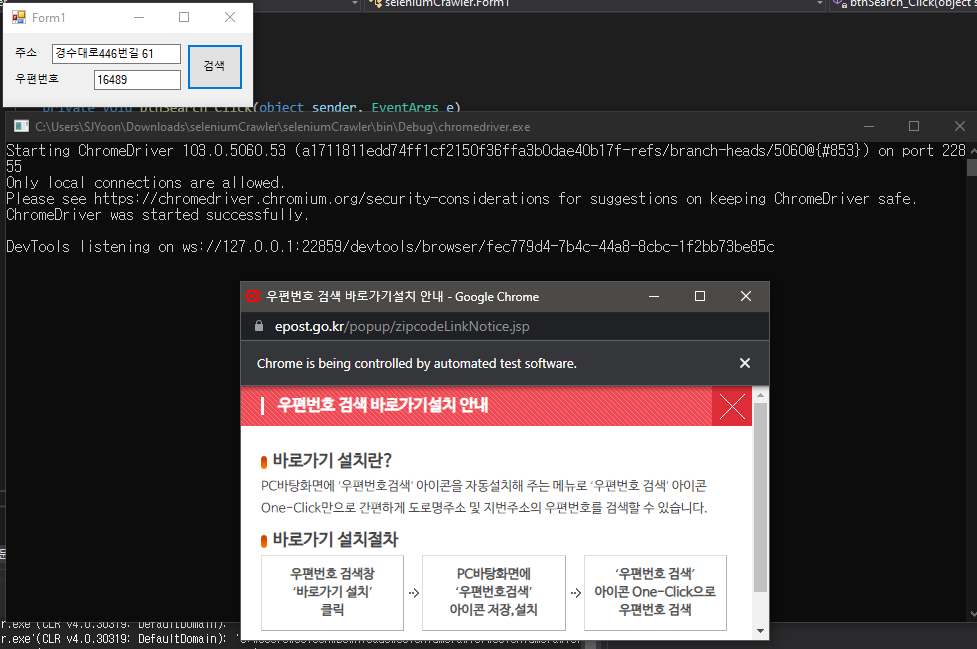The image size is (977, 649).
Task: Click the 주소 address input field
Action: [x=117, y=54]
